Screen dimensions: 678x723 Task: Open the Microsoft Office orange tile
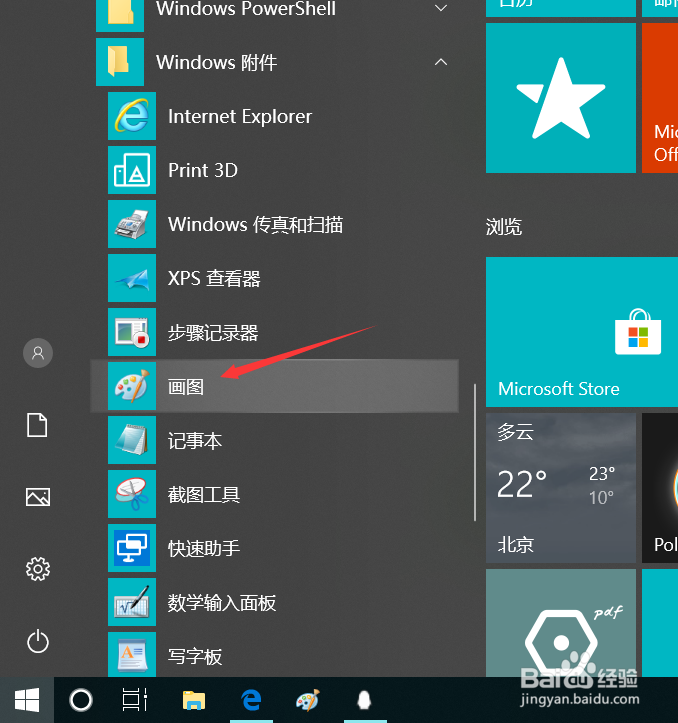point(660,98)
